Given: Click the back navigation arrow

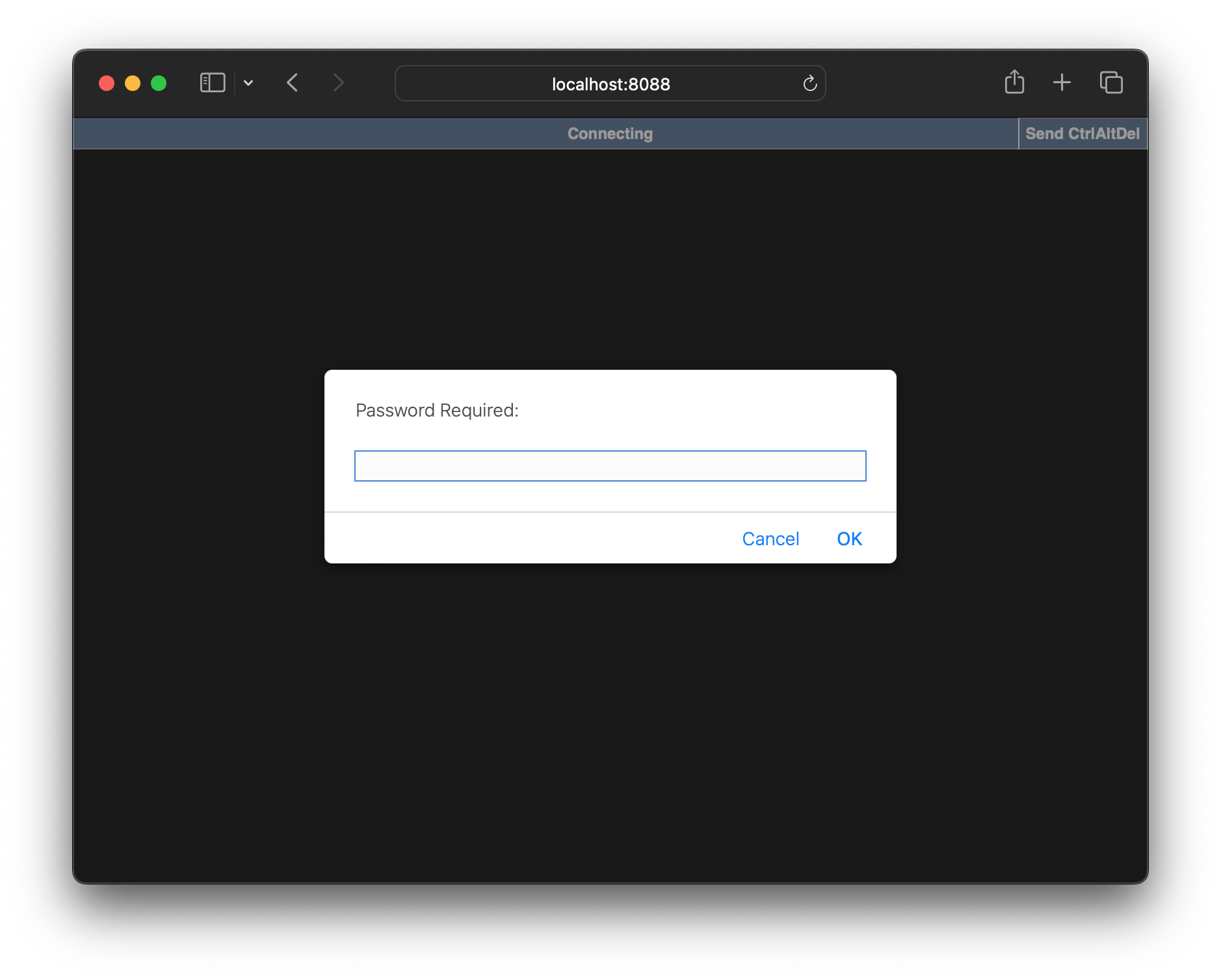Looking at the screenshot, I should point(293,83).
